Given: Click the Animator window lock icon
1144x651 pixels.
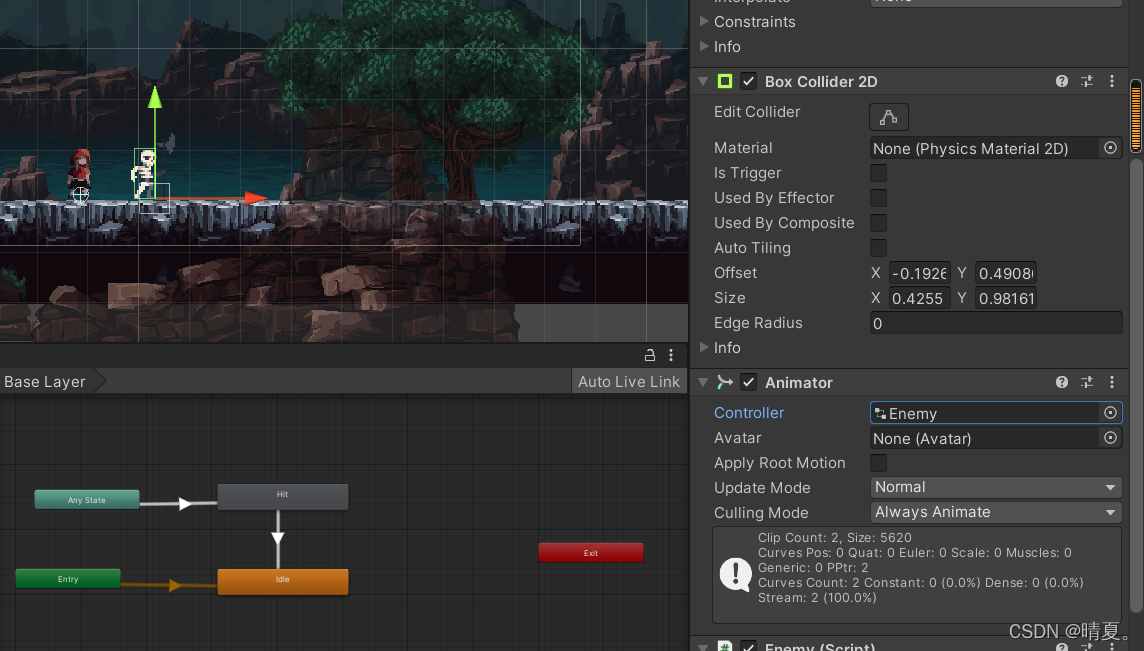Looking at the screenshot, I should coord(649,355).
